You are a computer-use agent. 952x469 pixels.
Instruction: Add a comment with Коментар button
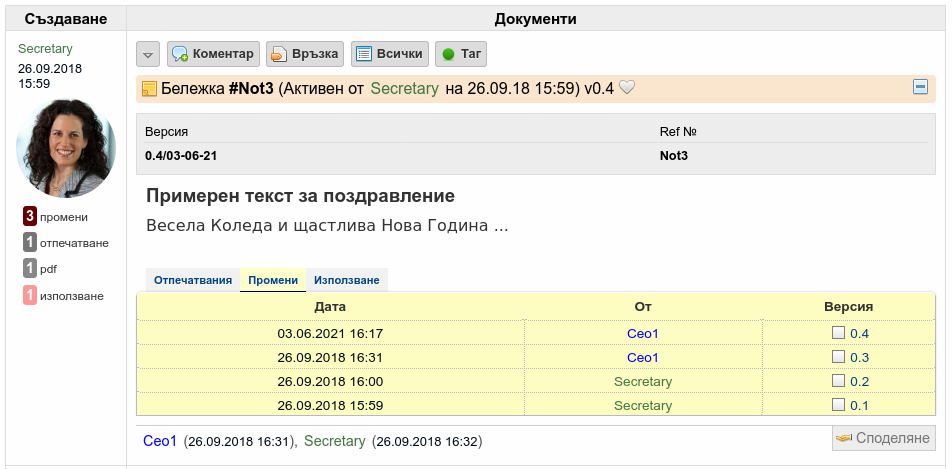(x=213, y=54)
